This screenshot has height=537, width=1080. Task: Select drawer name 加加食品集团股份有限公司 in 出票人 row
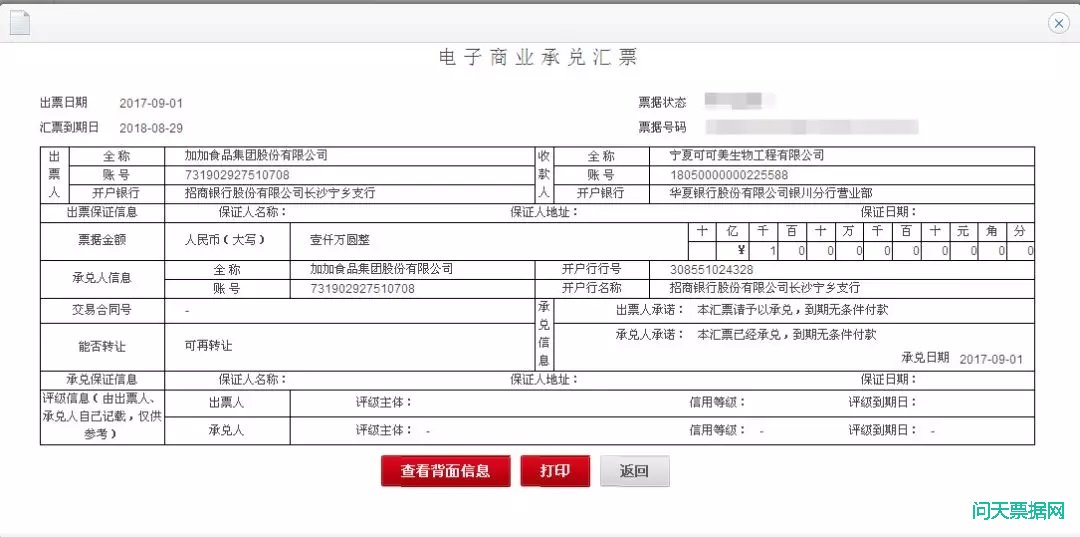pos(256,156)
